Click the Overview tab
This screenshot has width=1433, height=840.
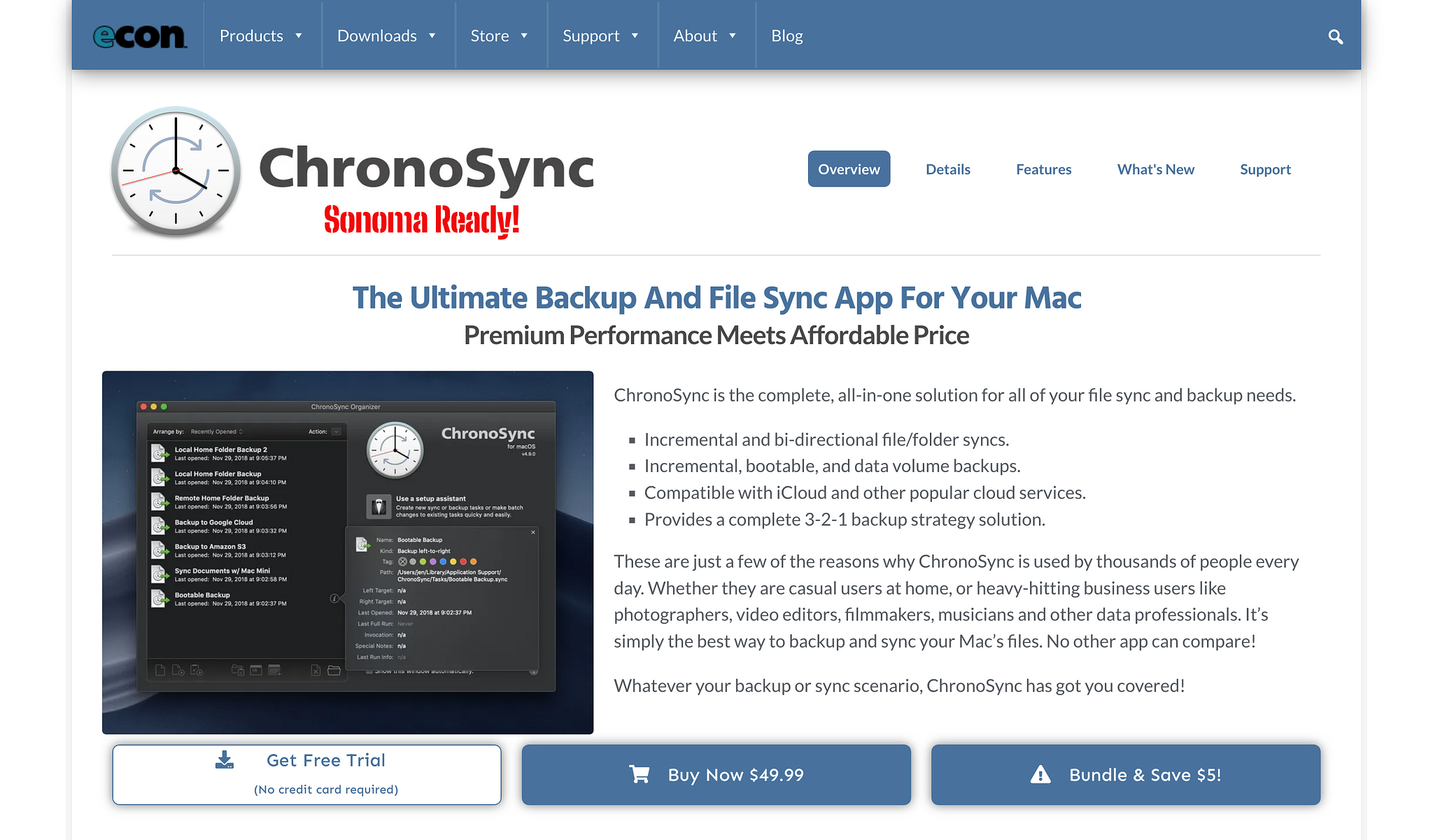848,168
